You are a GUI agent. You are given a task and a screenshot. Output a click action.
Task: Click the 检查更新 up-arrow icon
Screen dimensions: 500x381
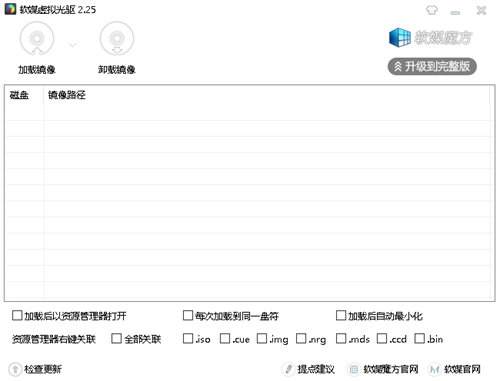[x=15, y=369]
